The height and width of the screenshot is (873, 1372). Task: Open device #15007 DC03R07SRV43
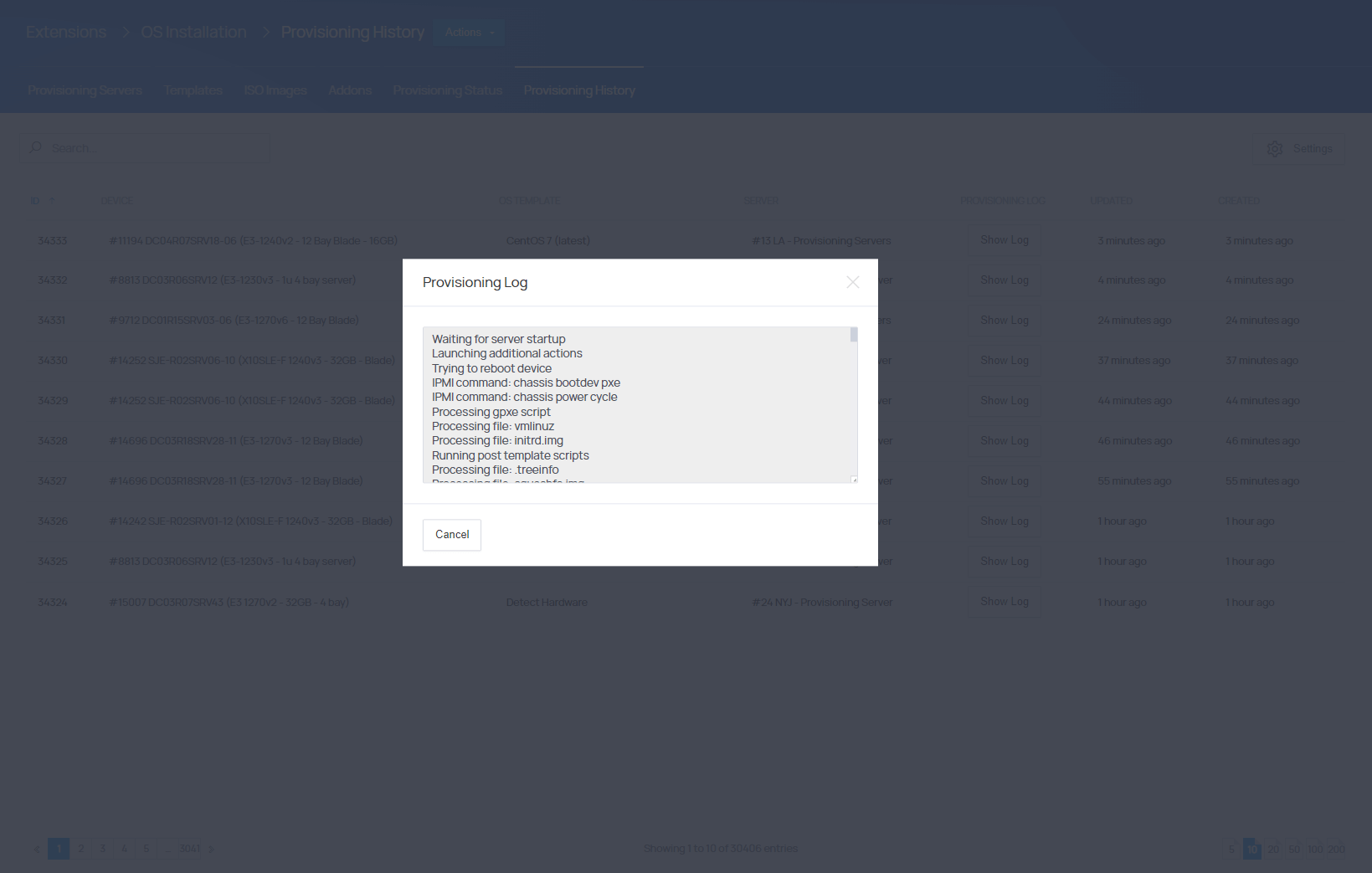pos(229,603)
